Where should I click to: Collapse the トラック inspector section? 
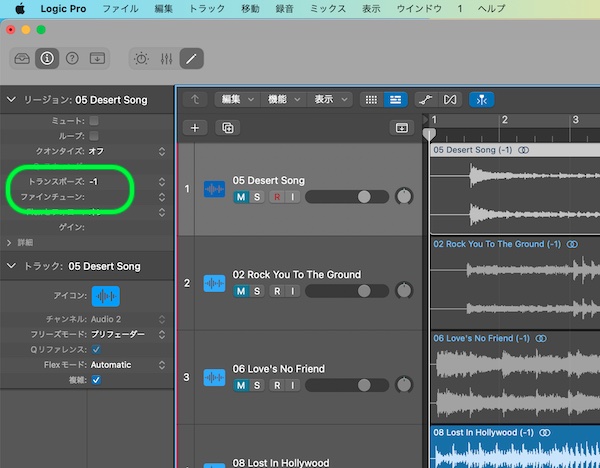coord(11,266)
